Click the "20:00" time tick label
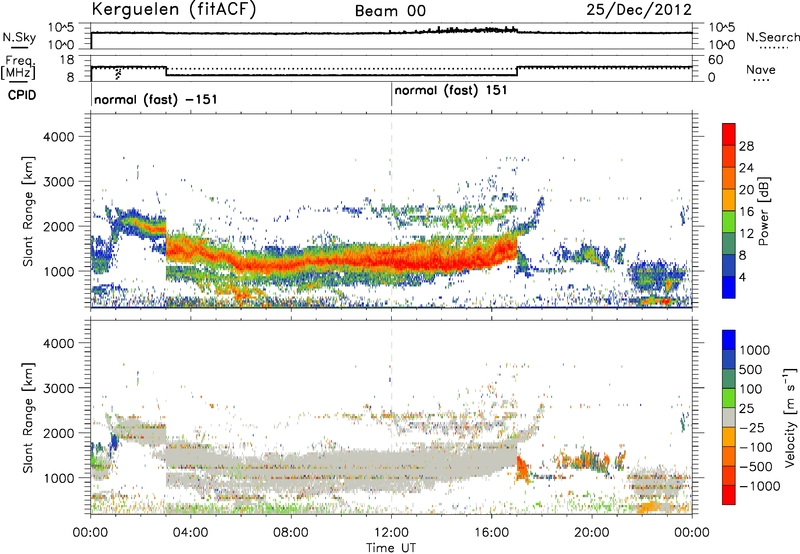 [x=592, y=533]
